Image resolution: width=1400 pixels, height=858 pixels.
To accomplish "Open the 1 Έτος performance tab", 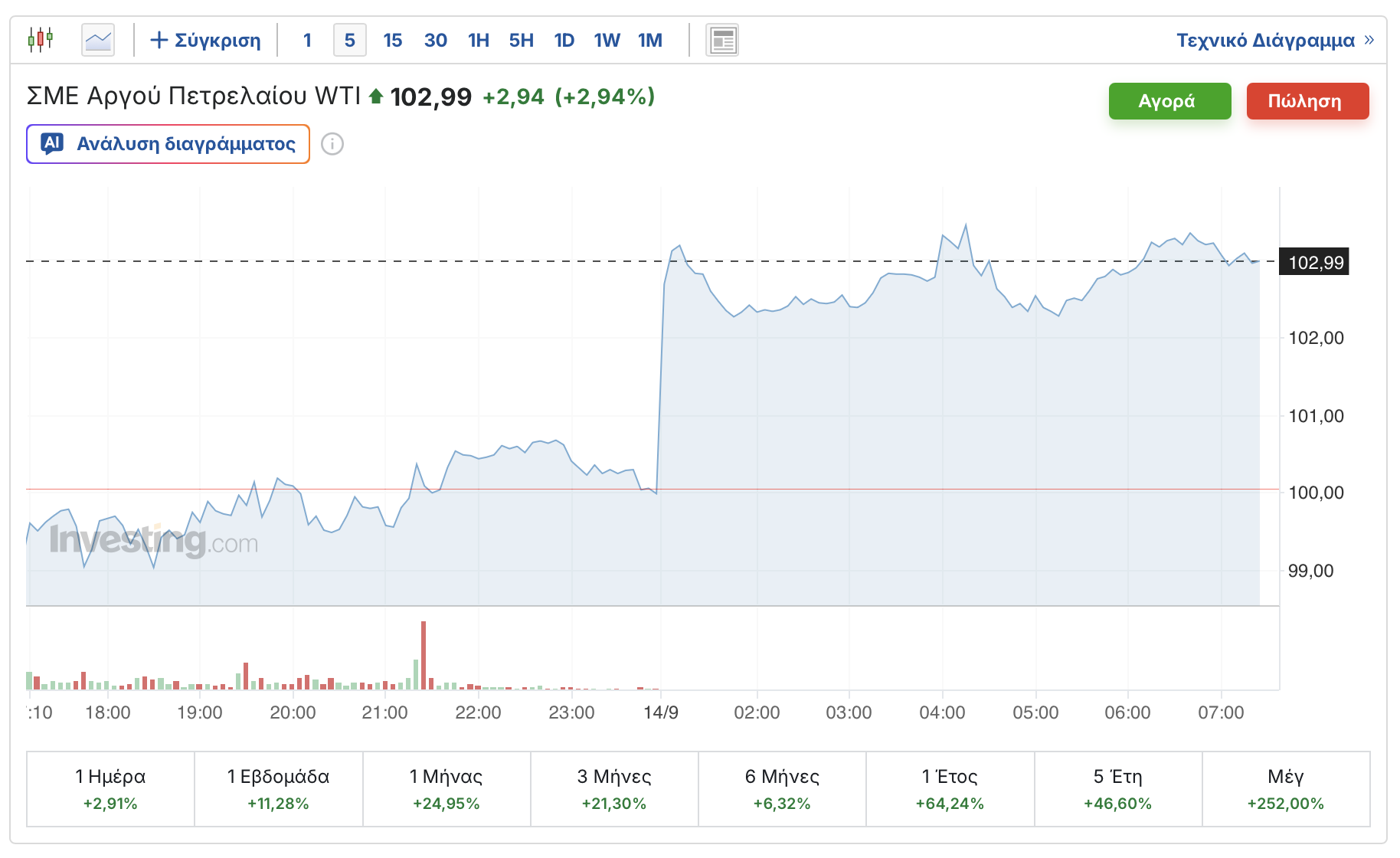I will click(x=950, y=789).
